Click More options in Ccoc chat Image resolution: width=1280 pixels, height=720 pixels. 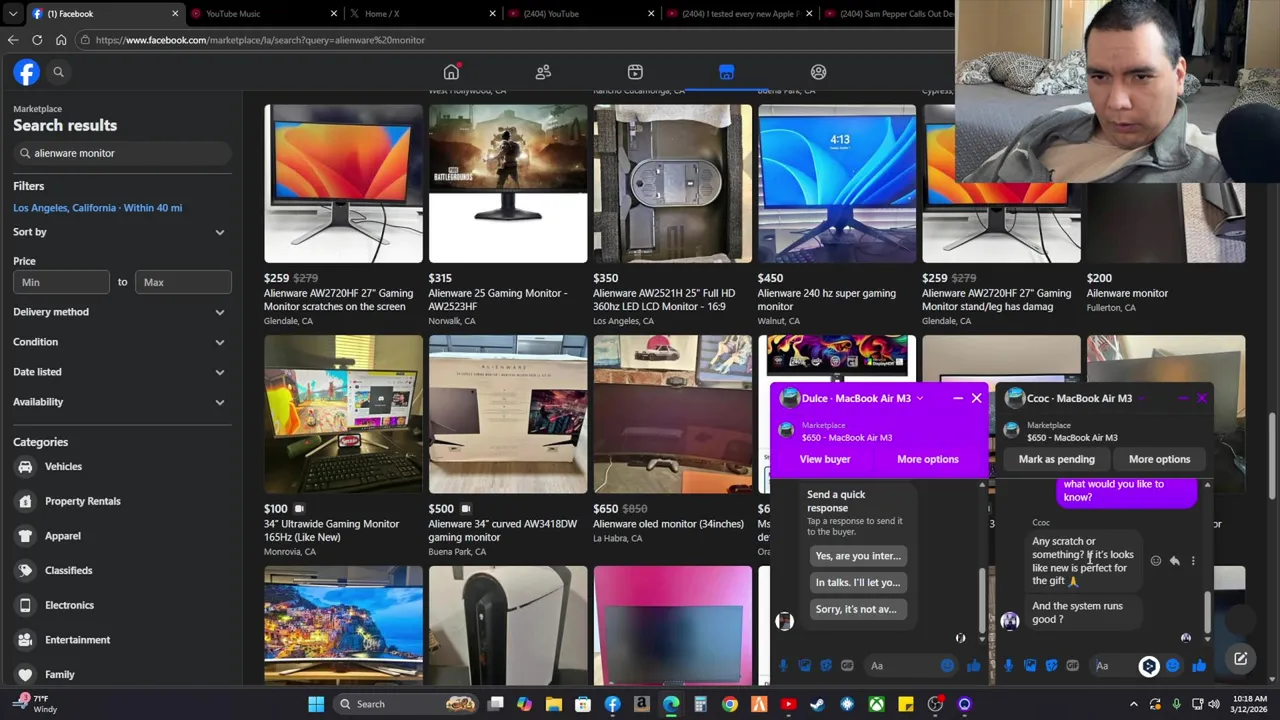pyautogui.click(x=1159, y=459)
